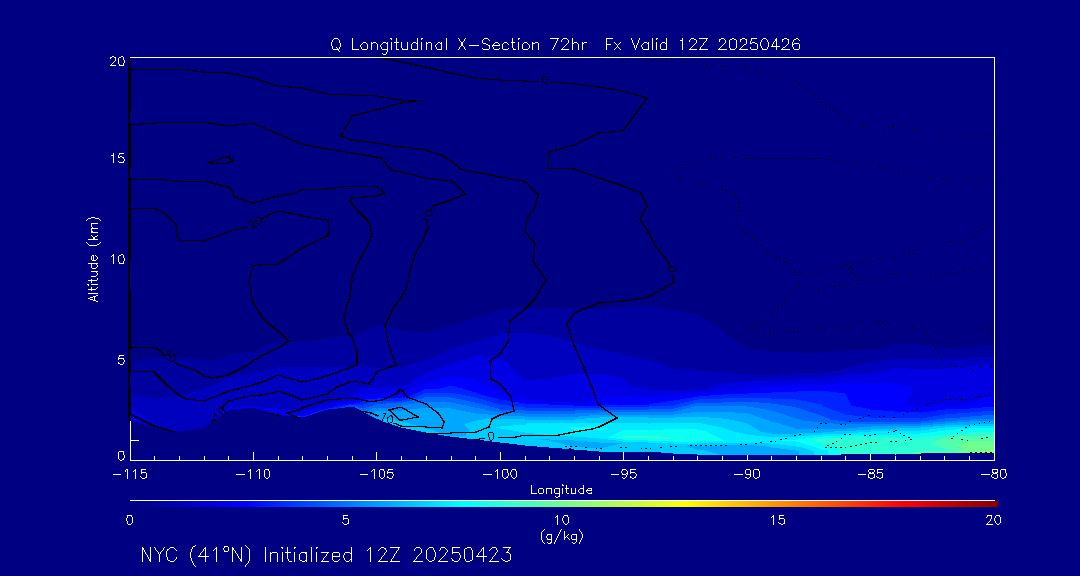Click the 'Longitude' x-axis label
Image resolution: width=1080 pixels, height=576 pixels.
tap(561, 490)
